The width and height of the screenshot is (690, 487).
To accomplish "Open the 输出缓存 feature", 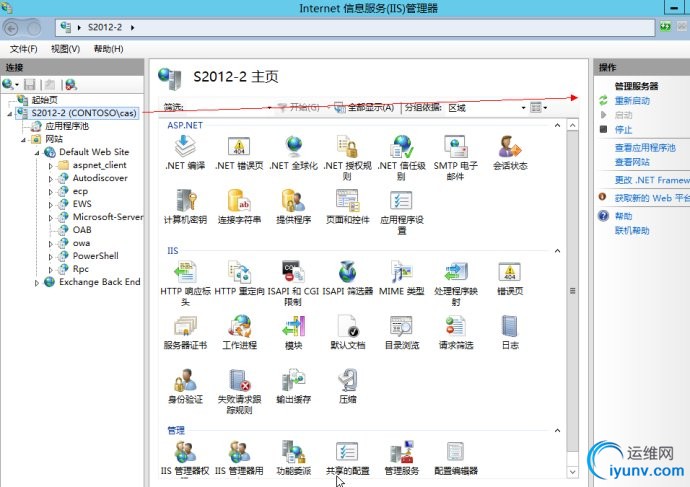I will [294, 386].
